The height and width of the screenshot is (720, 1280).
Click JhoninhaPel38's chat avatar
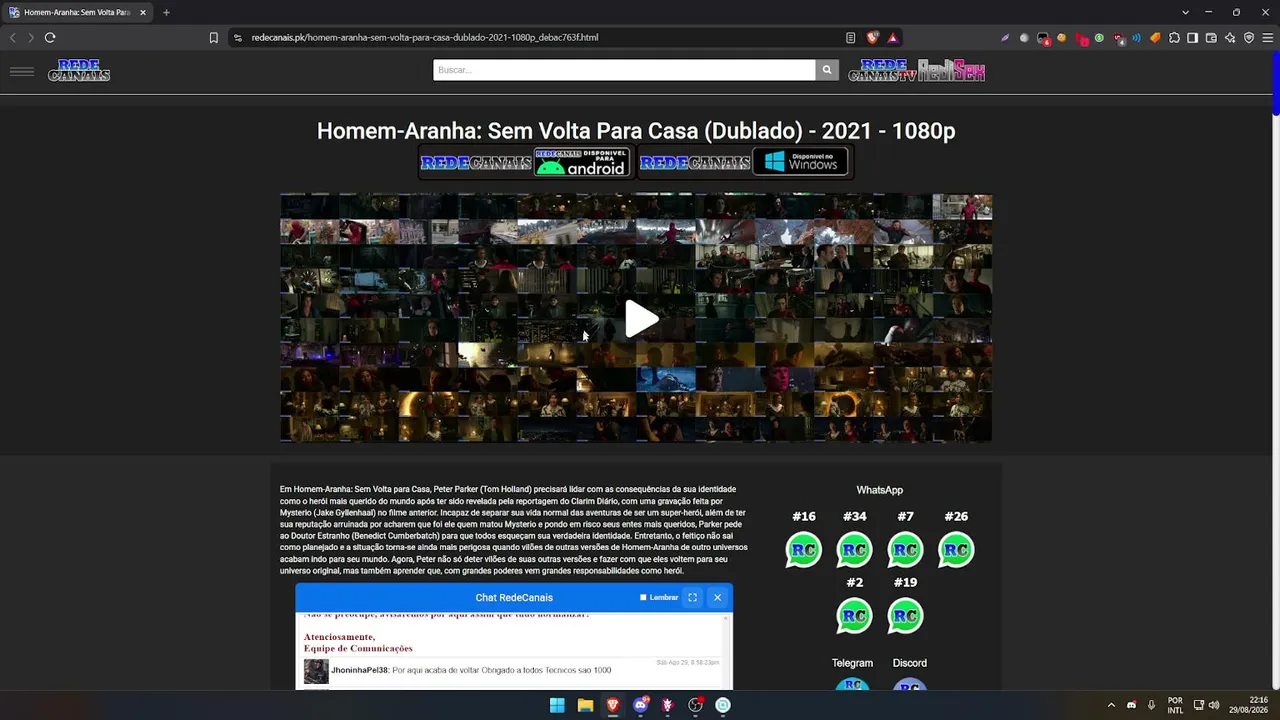(x=316, y=671)
